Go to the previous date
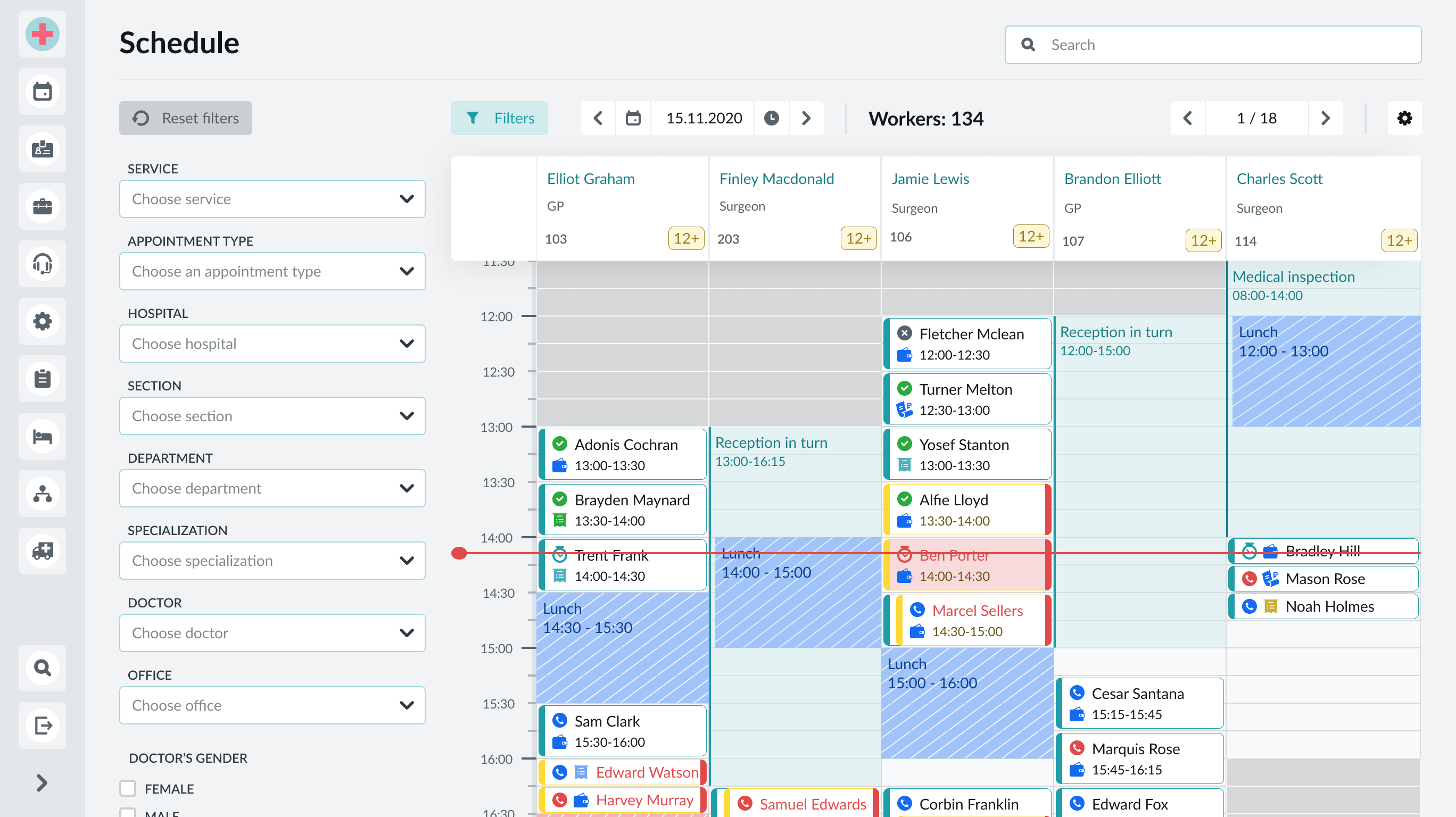The height and width of the screenshot is (817, 1456). (x=598, y=118)
